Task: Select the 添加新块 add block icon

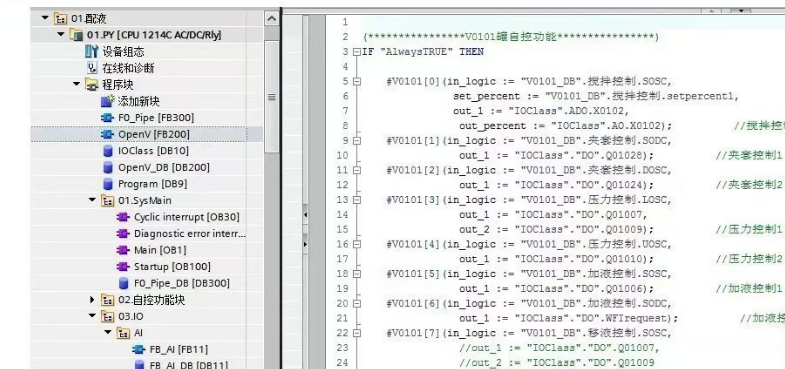Action: [x=108, y=101]
